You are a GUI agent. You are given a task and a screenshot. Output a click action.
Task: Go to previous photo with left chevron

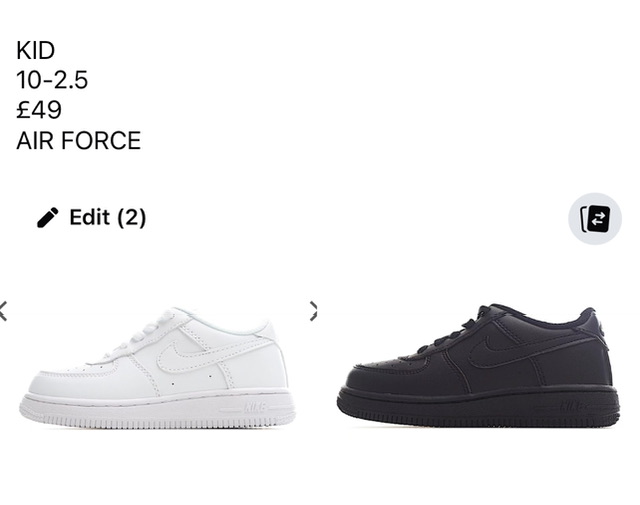(3, 311)
